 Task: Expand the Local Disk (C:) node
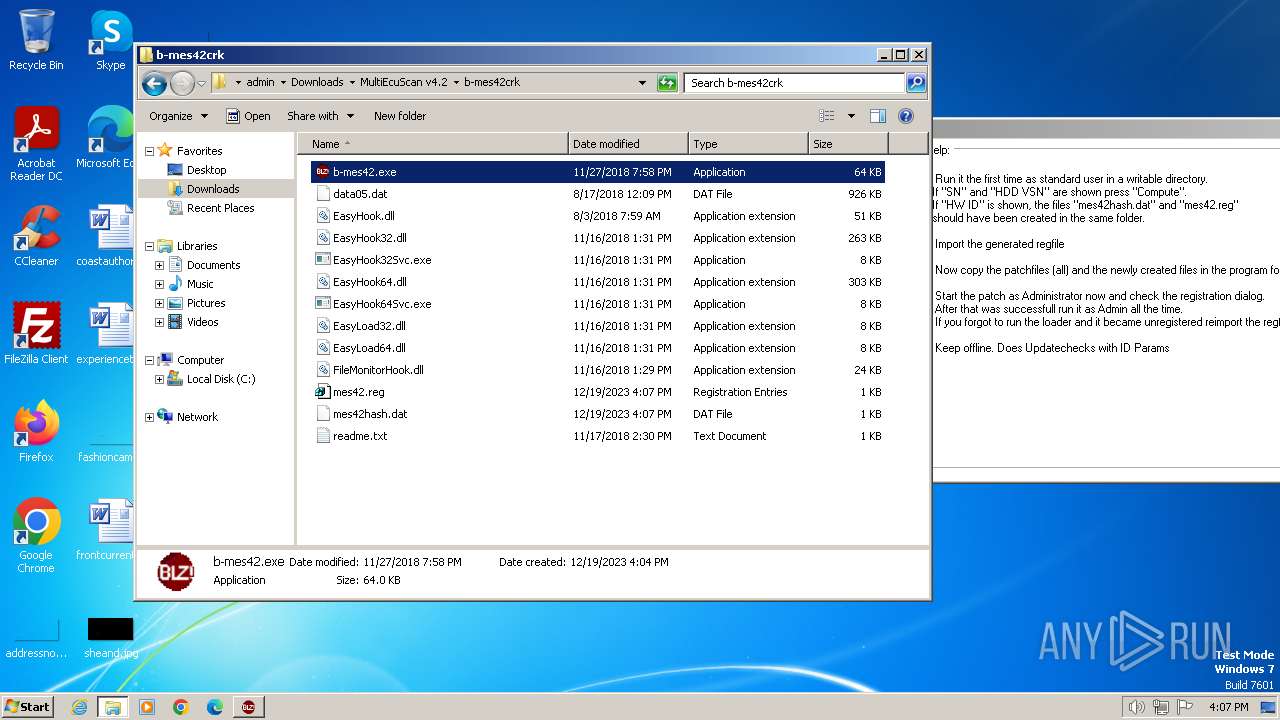click(159, 379)
